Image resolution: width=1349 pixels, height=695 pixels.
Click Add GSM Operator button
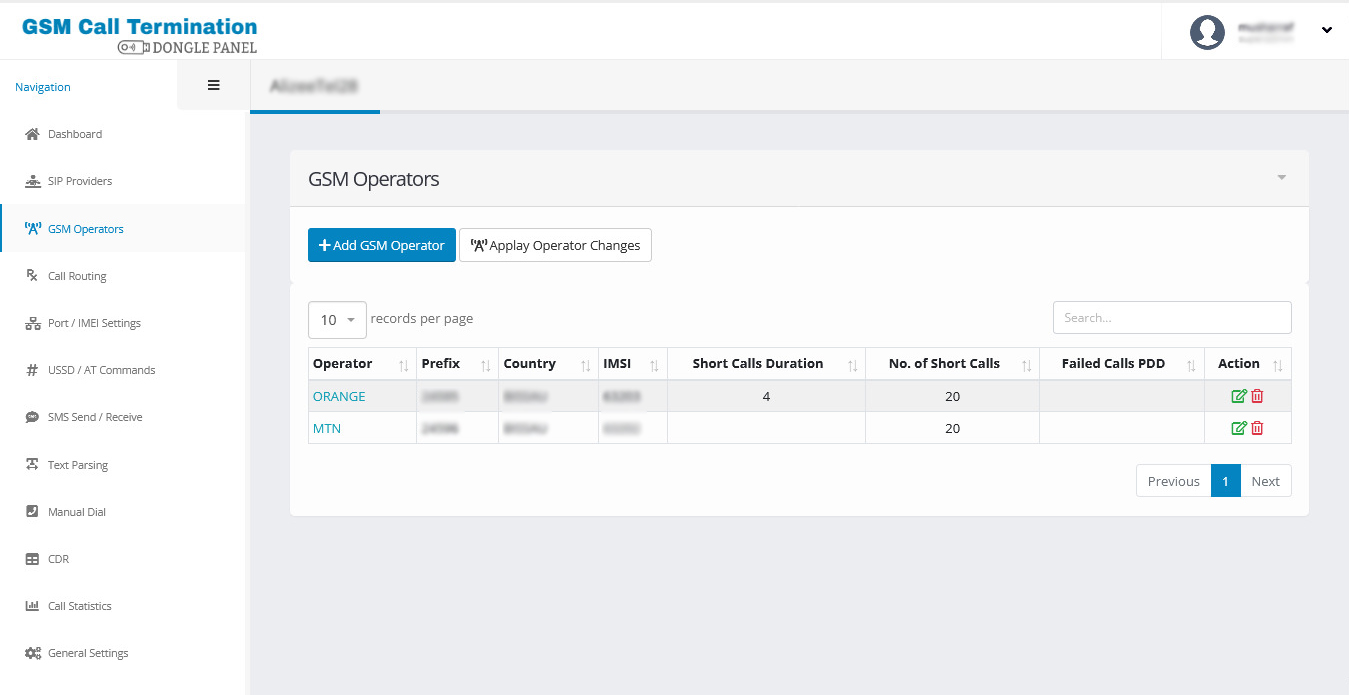(382, 245)
